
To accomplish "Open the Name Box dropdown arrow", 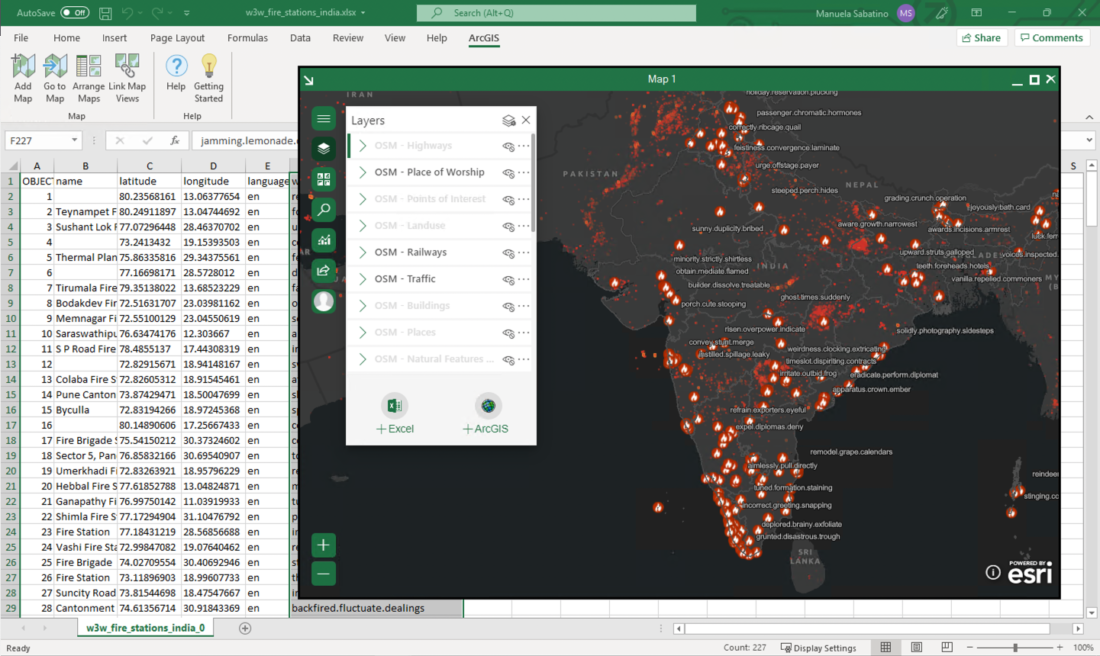I will coord(74,140).
